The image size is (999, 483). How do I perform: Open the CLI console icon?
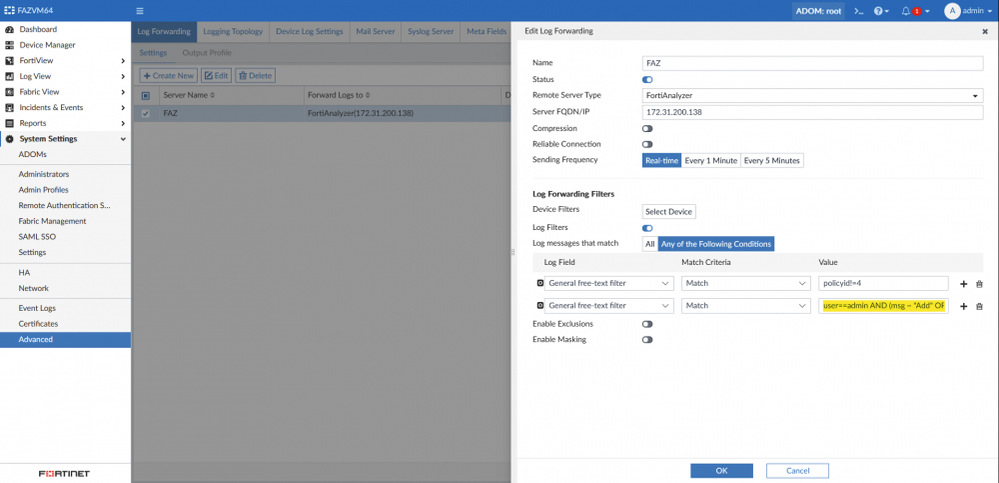tap(857, 11)
